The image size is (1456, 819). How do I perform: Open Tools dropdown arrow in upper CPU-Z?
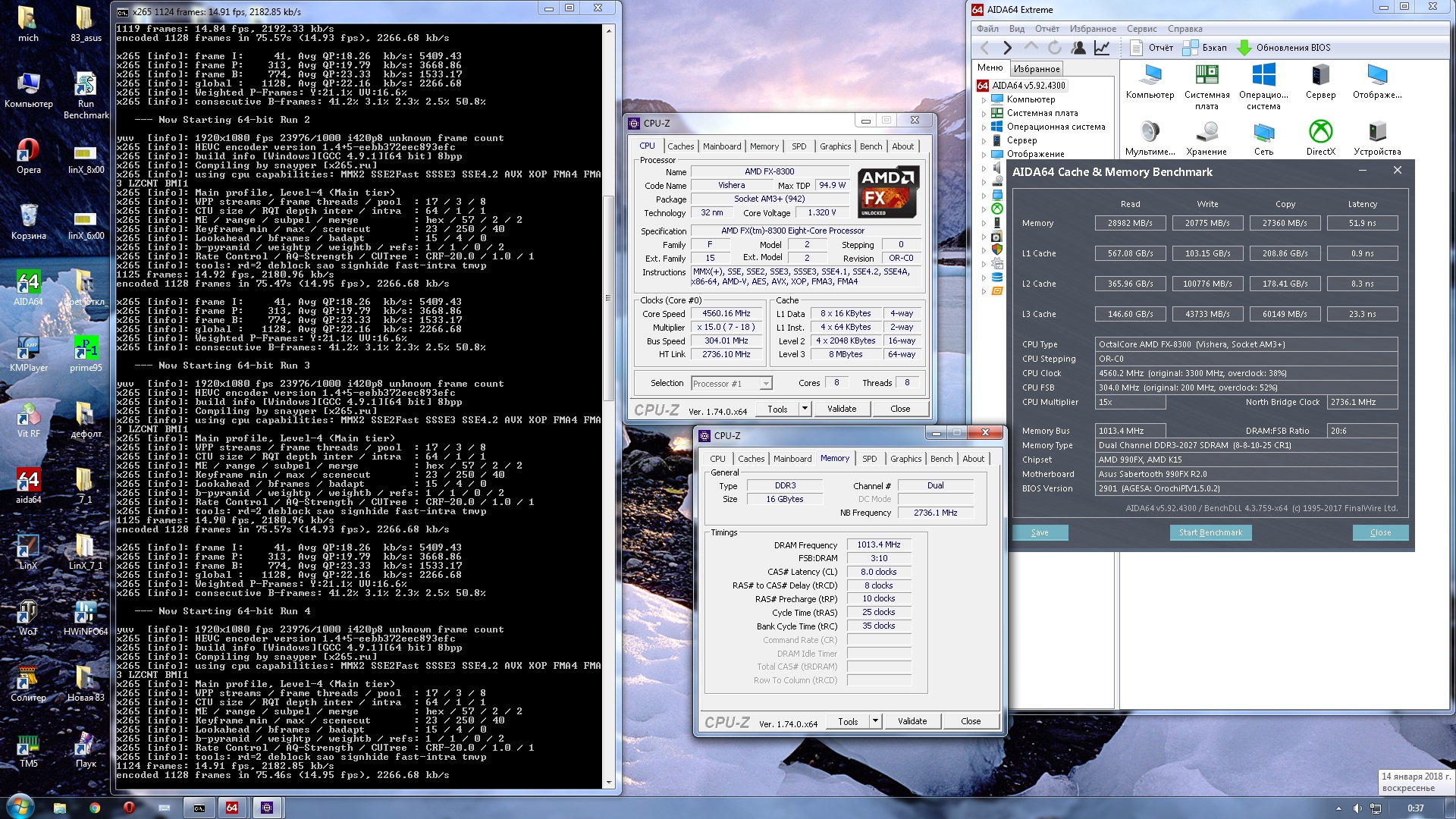pyautogui.click(x=805, y=409)
